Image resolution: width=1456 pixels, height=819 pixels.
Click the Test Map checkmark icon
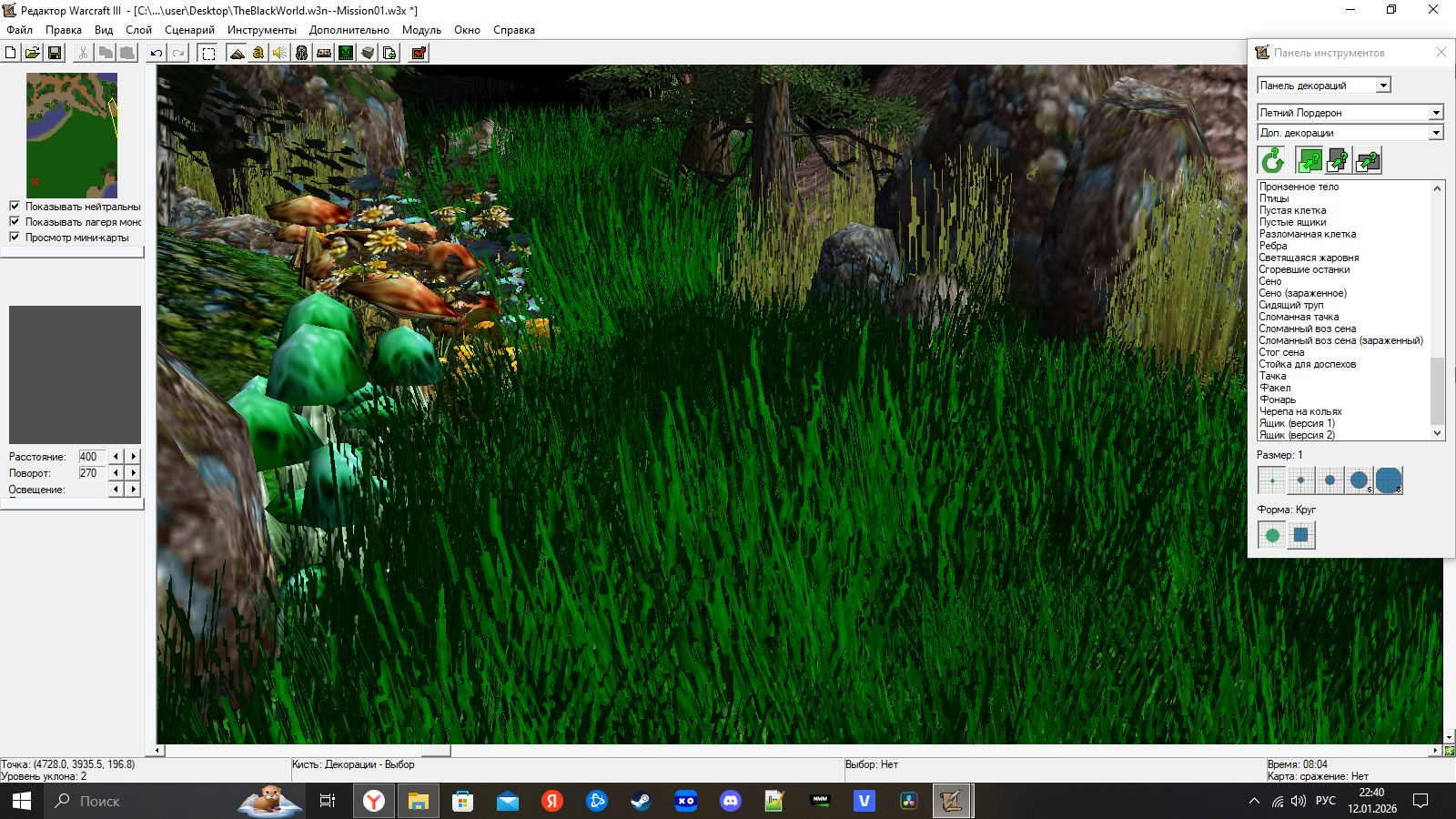click(x=419, y=53)
